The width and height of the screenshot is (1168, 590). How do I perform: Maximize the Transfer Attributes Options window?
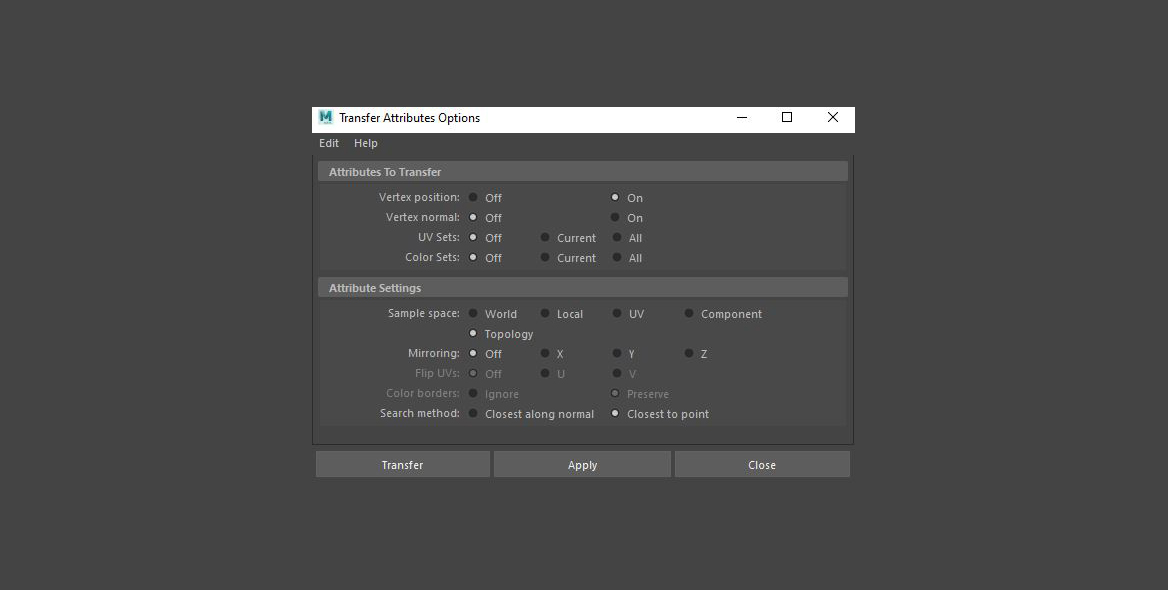point(787,118)
